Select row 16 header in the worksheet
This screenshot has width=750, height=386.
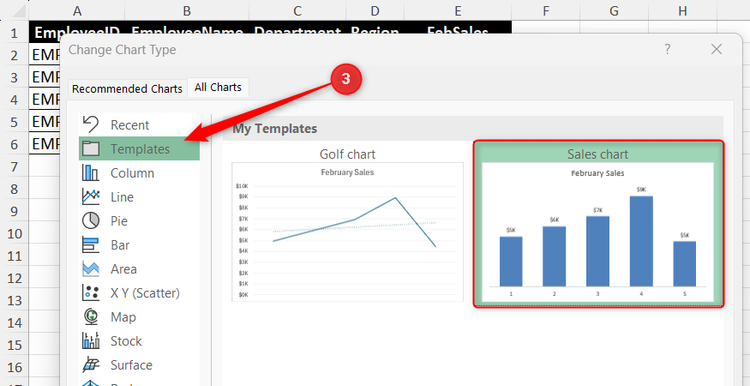coord(14,367)
